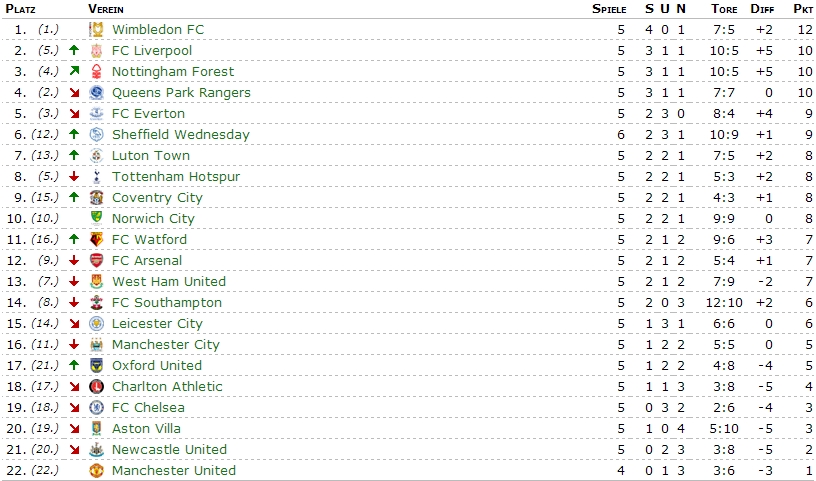The width and height of the screenshot is (816, 481).
Task: Click the Pkt column header
Action: [803, 9]
